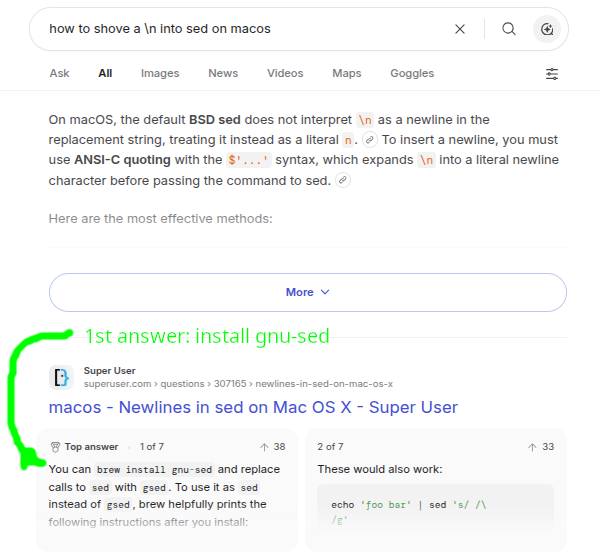600x554 pixels.
Task: Click the Super User site favicon
Action: 61,377
